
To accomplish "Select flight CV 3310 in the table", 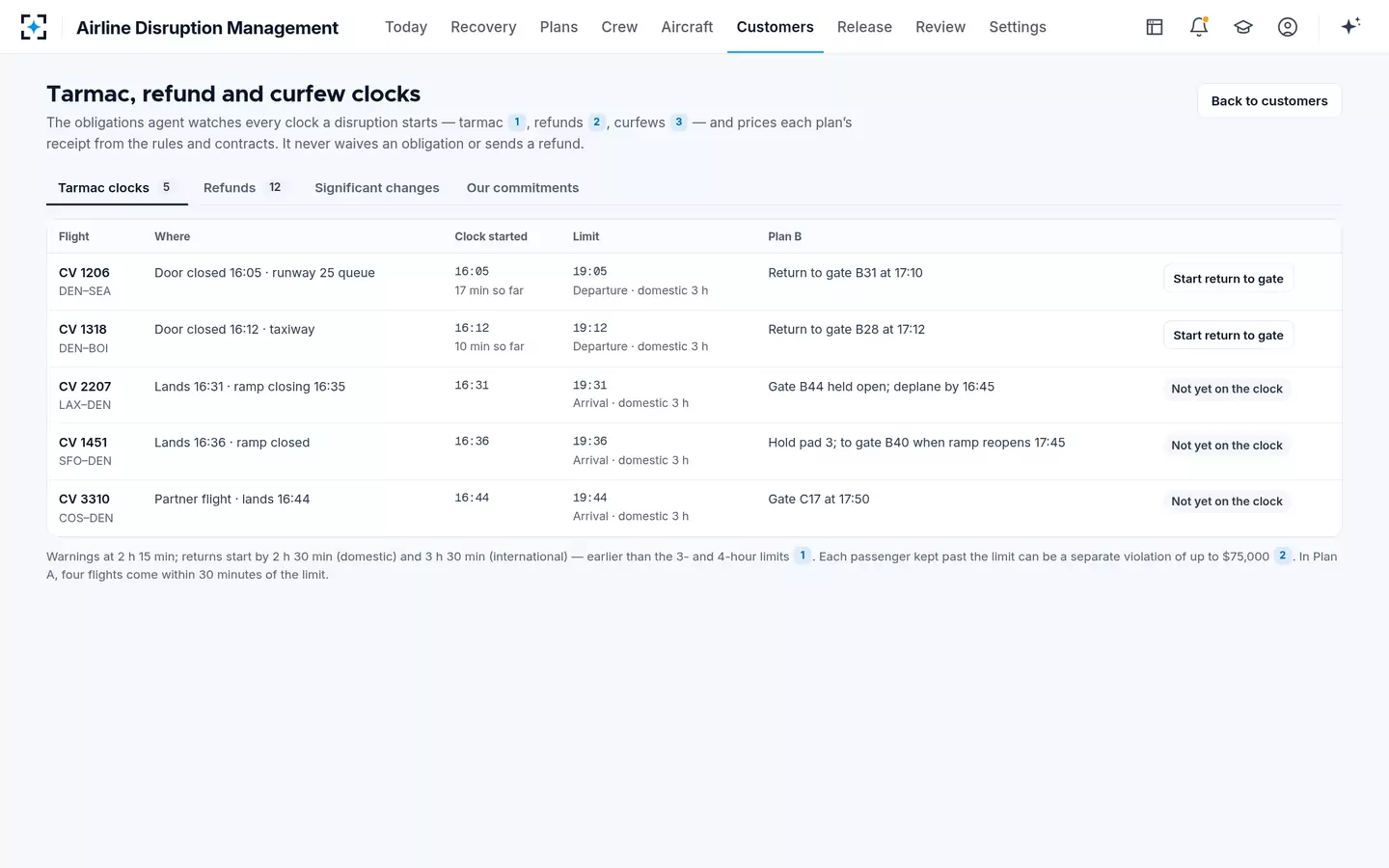I will point(694,508).
